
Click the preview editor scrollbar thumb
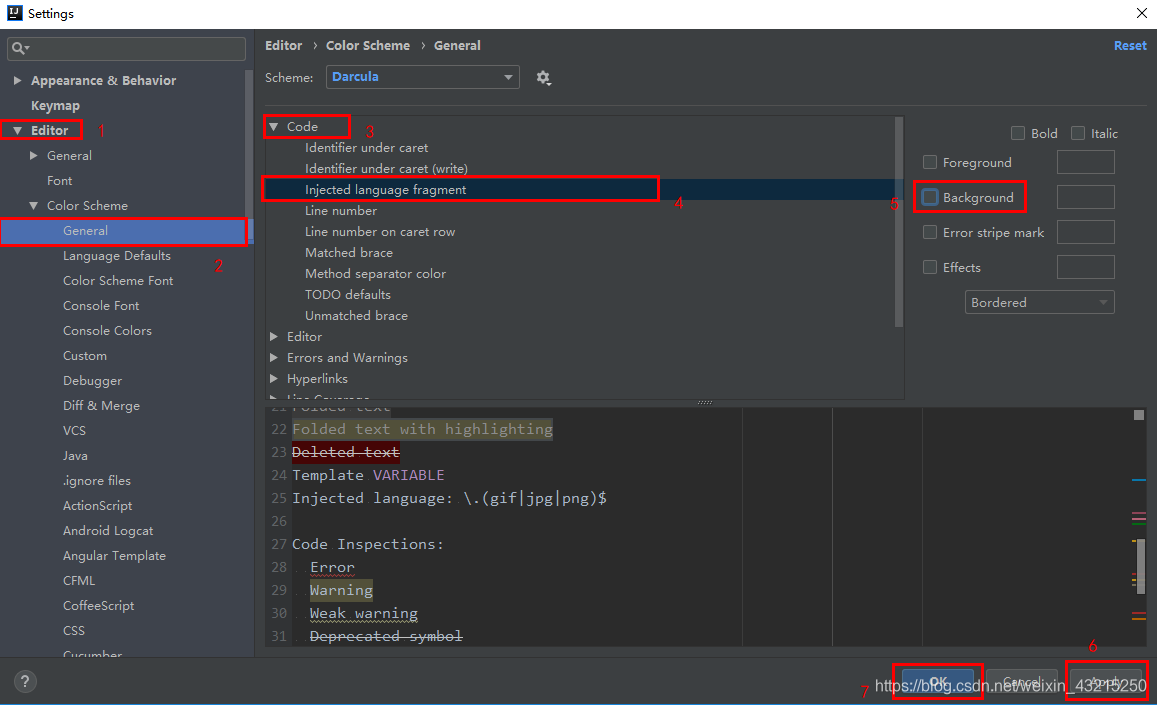click(x=1141, y=566)
